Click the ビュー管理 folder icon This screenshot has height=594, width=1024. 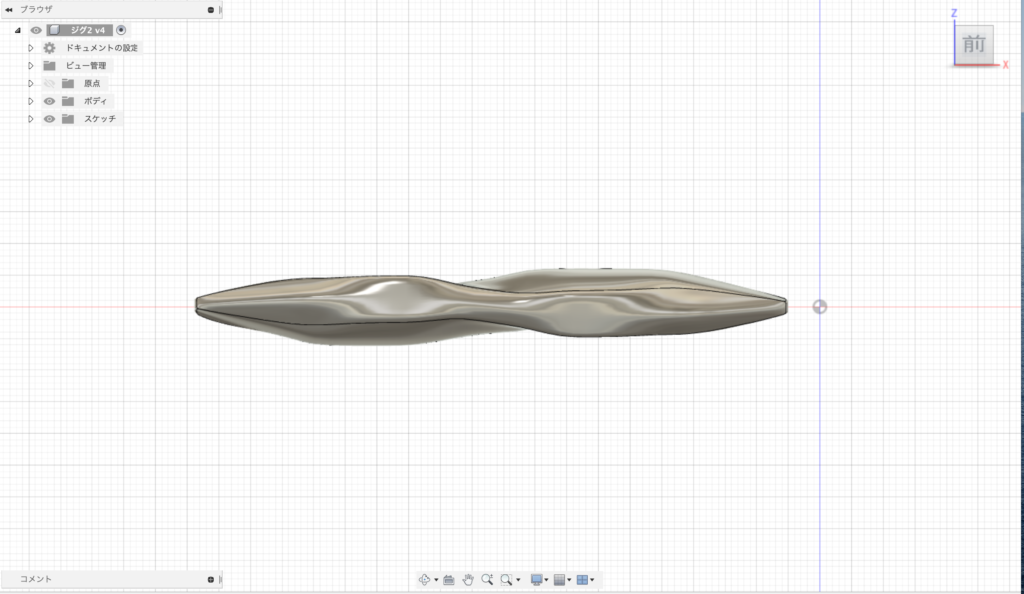point(50,65)
